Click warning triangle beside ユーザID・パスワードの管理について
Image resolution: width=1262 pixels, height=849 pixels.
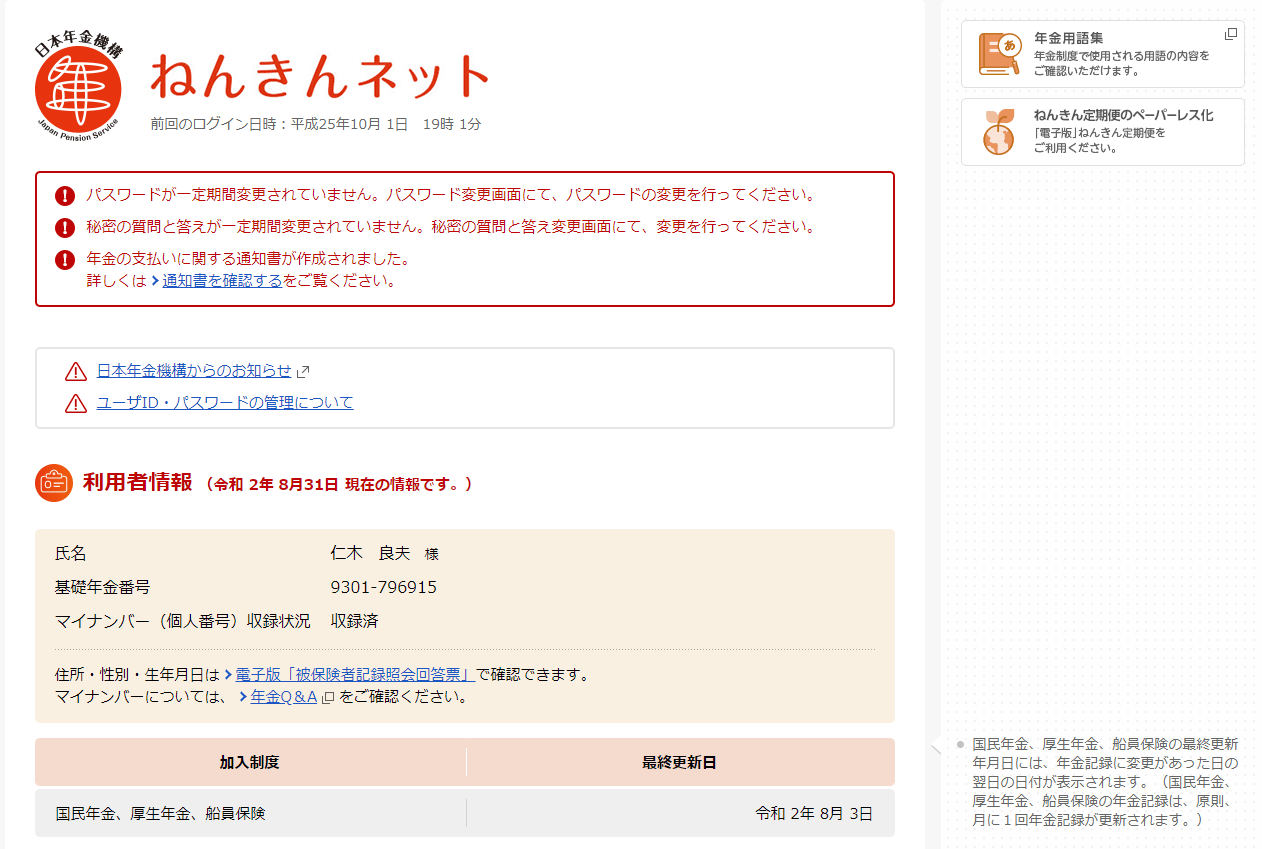tap(76, 403)
